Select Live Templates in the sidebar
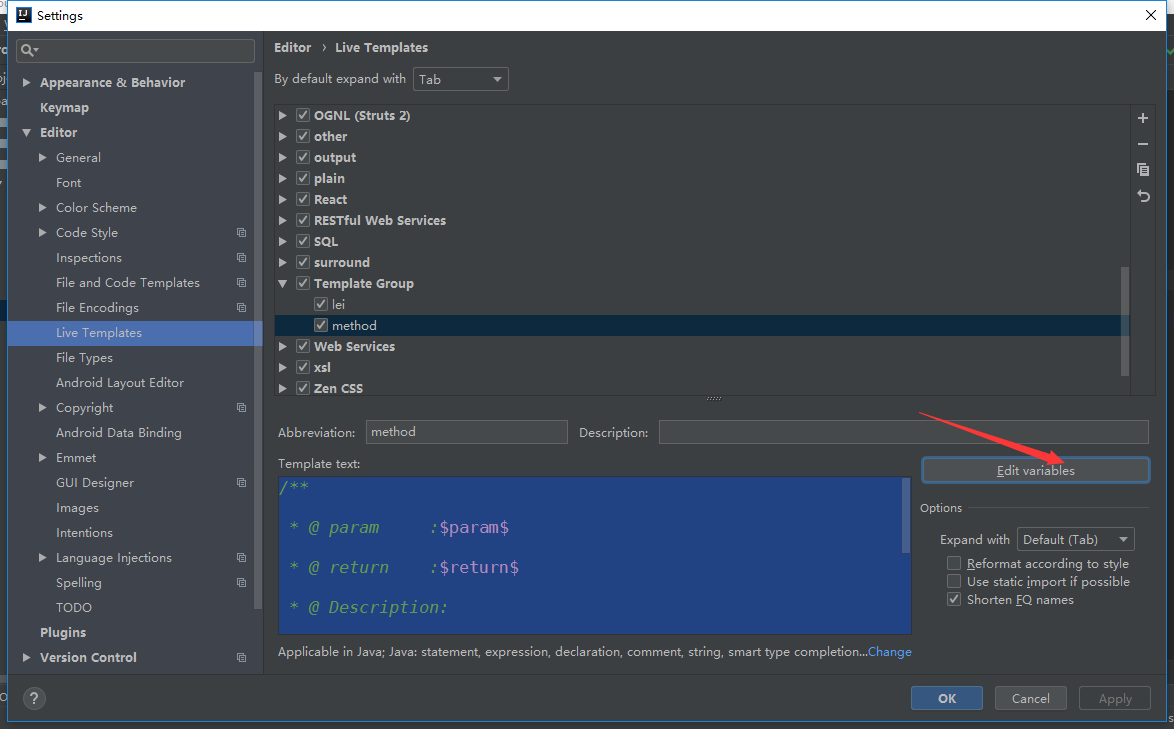The height and width of the screenshot is (729, 1174). [x=135, y=333]
